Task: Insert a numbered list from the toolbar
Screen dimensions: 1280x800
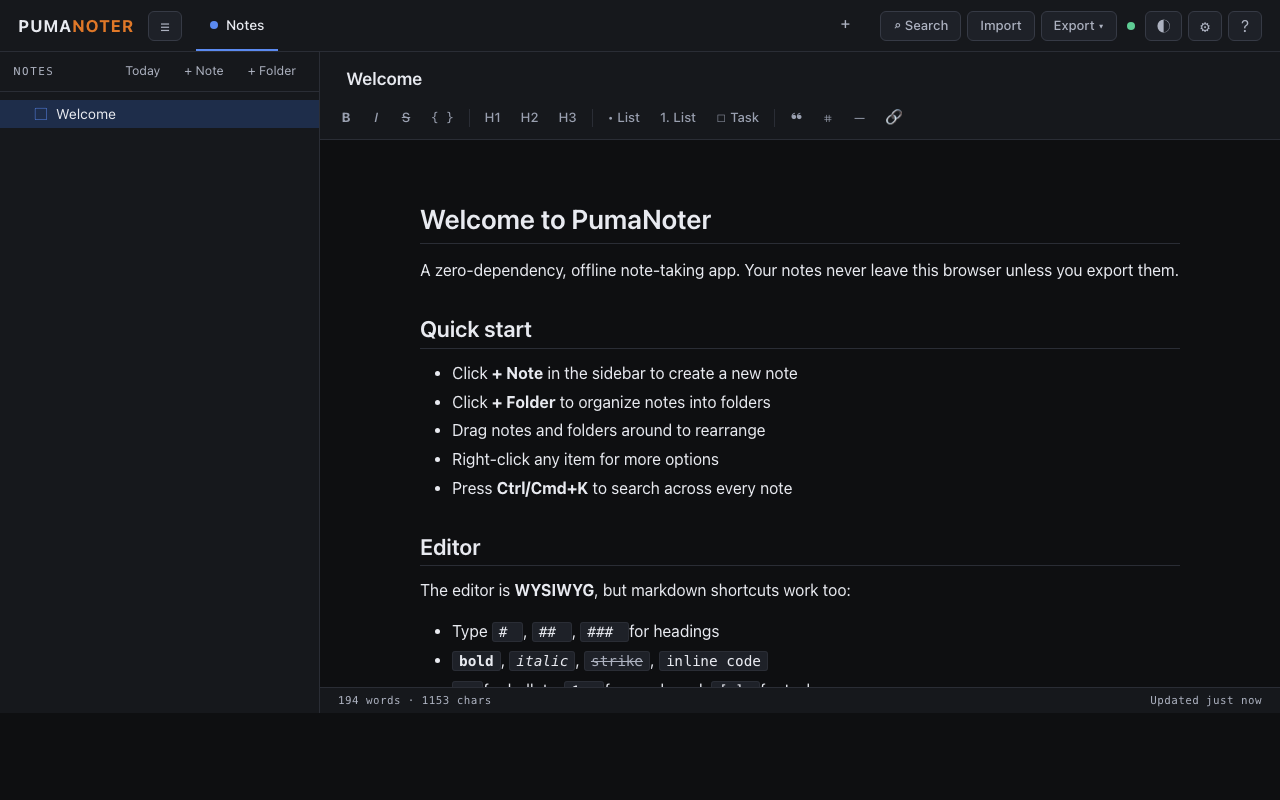Action: 678,118
